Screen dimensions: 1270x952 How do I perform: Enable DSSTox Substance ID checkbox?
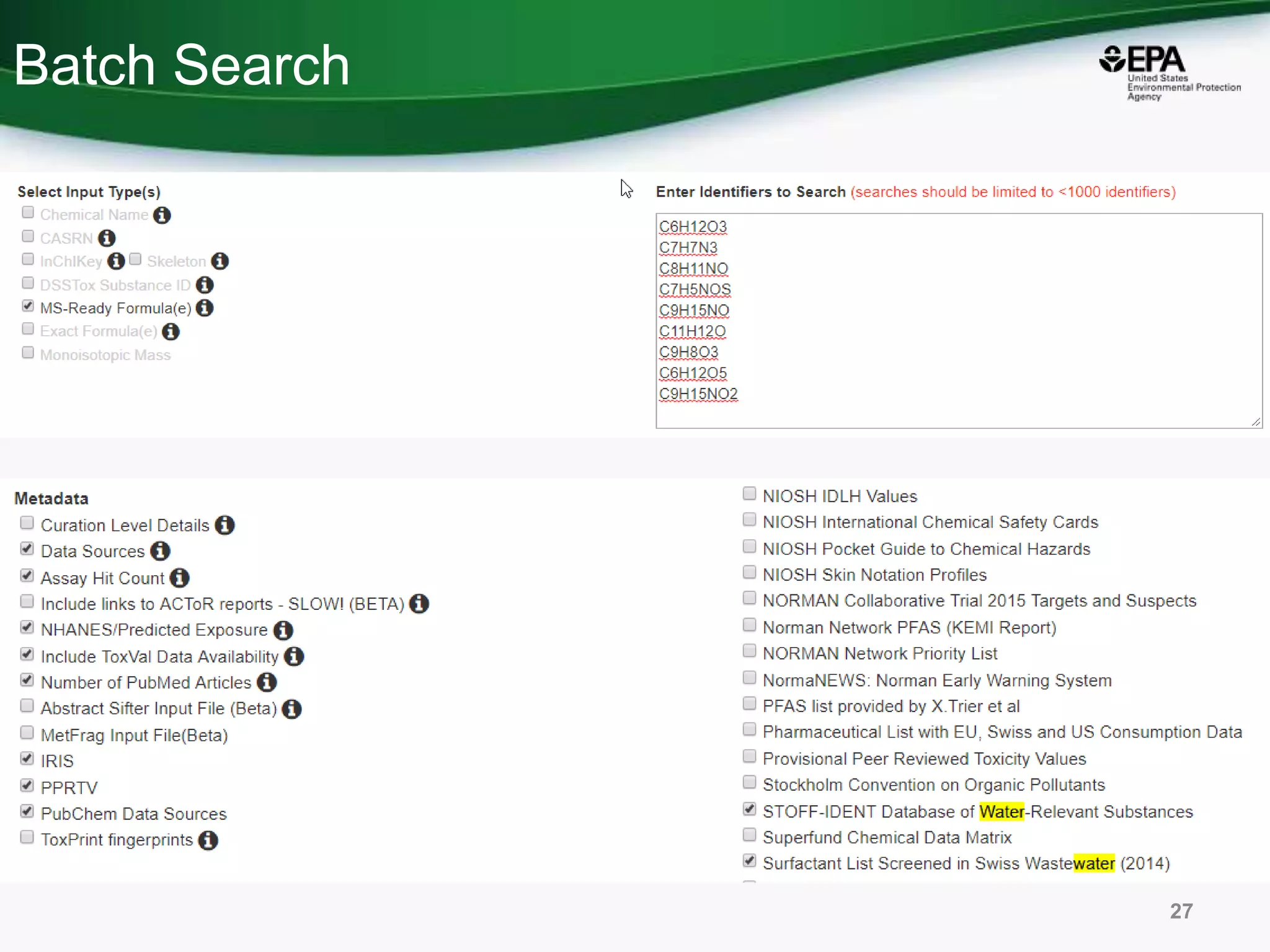(28, 283)
